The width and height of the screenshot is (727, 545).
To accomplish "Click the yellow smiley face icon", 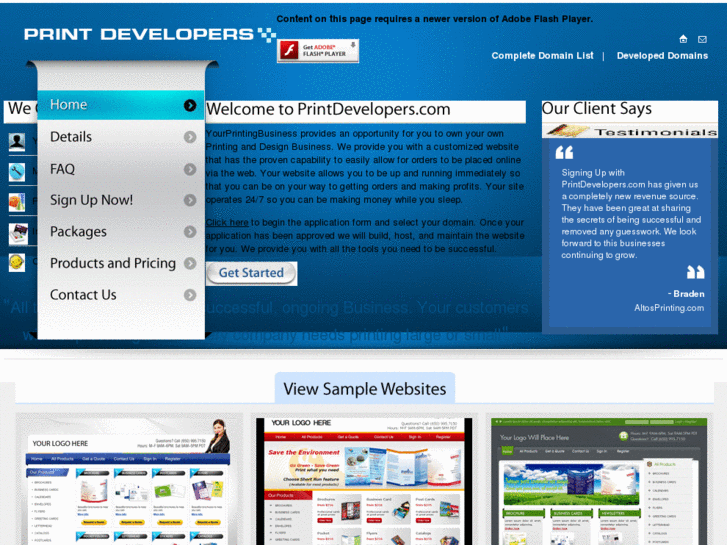I will pos(17,263).
